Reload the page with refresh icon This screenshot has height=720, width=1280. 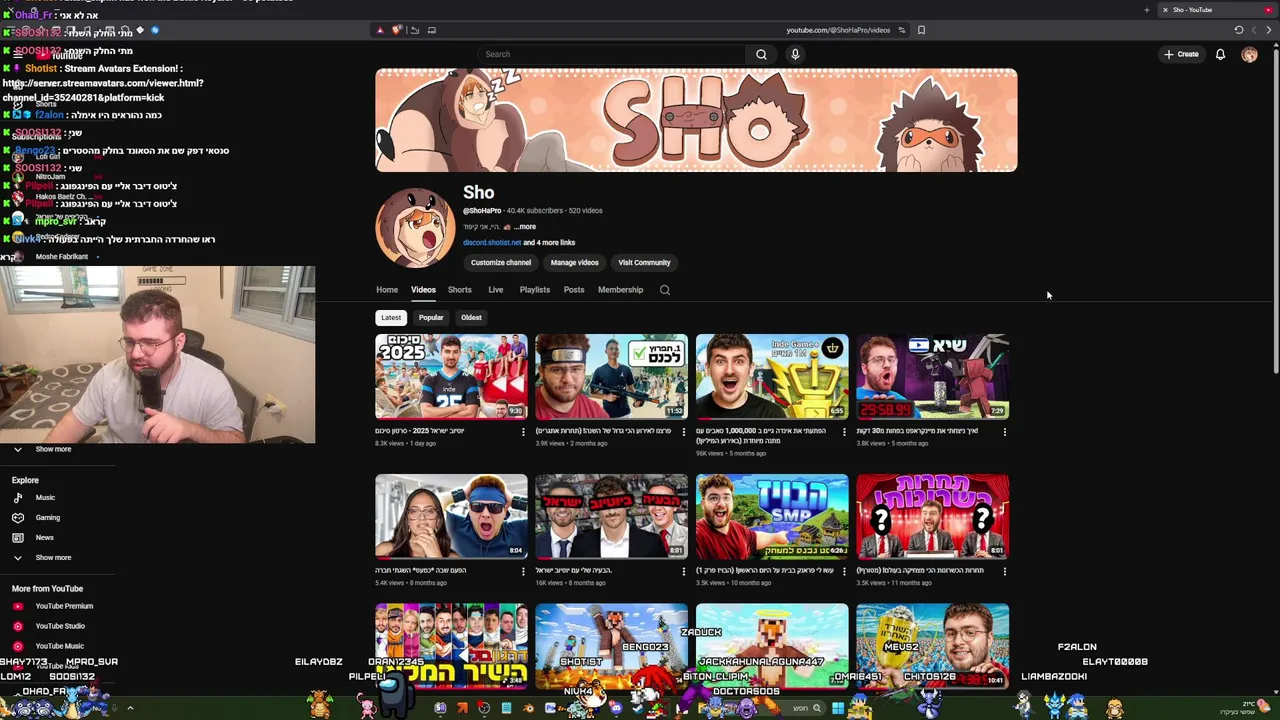point(1238,30)
